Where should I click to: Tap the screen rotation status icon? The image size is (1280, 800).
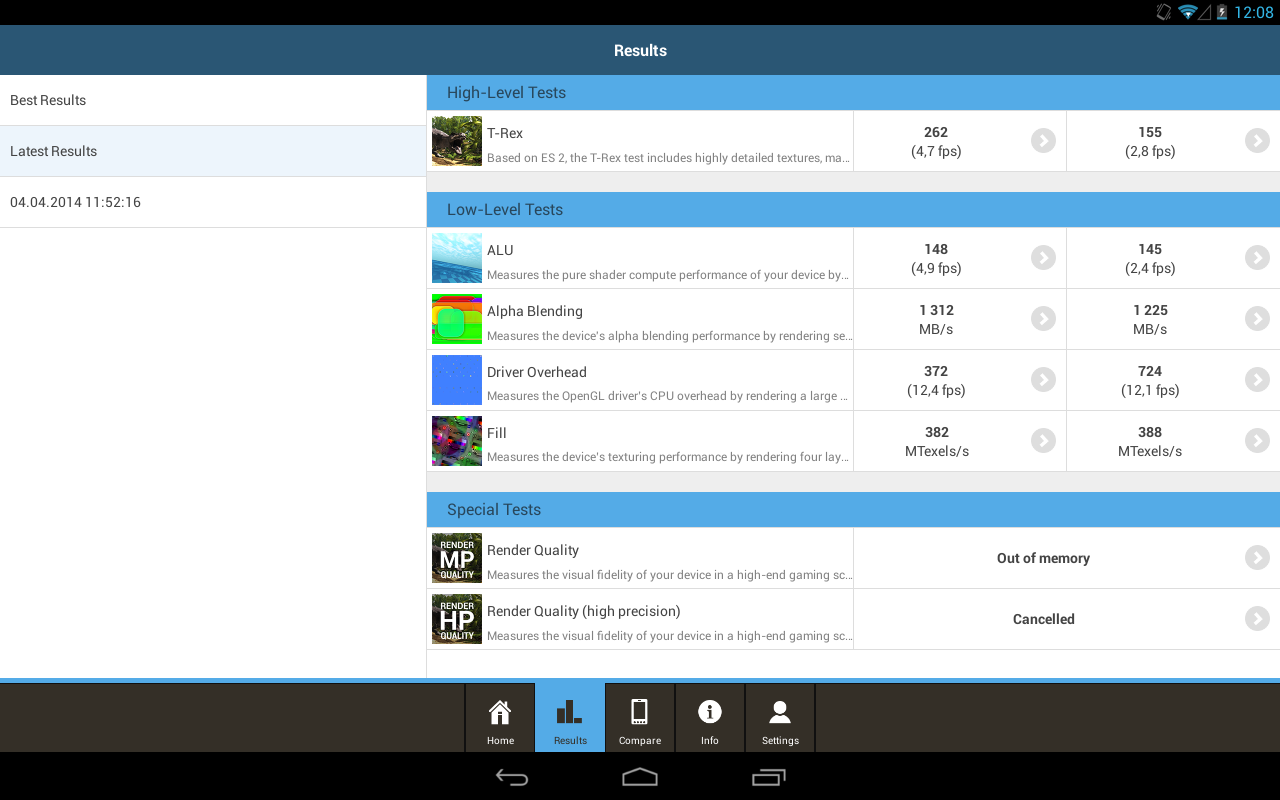[1163, 12]
